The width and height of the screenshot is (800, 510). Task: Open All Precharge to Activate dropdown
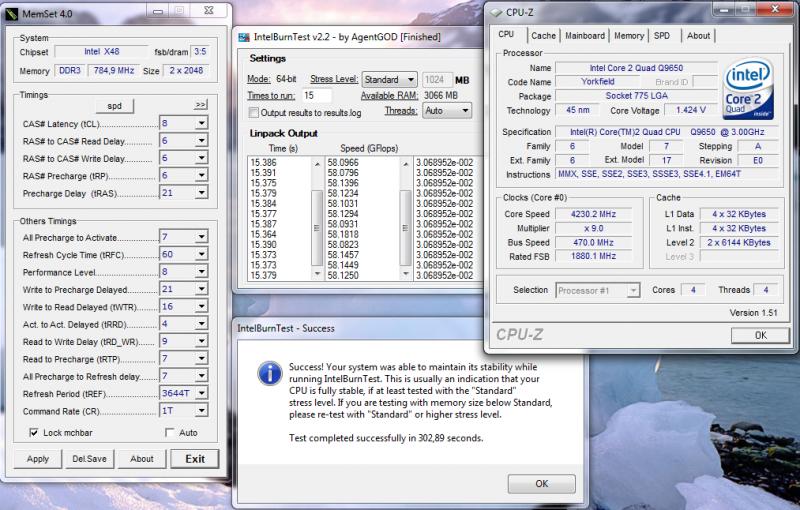pyautogui.click(x=202, y=237)
